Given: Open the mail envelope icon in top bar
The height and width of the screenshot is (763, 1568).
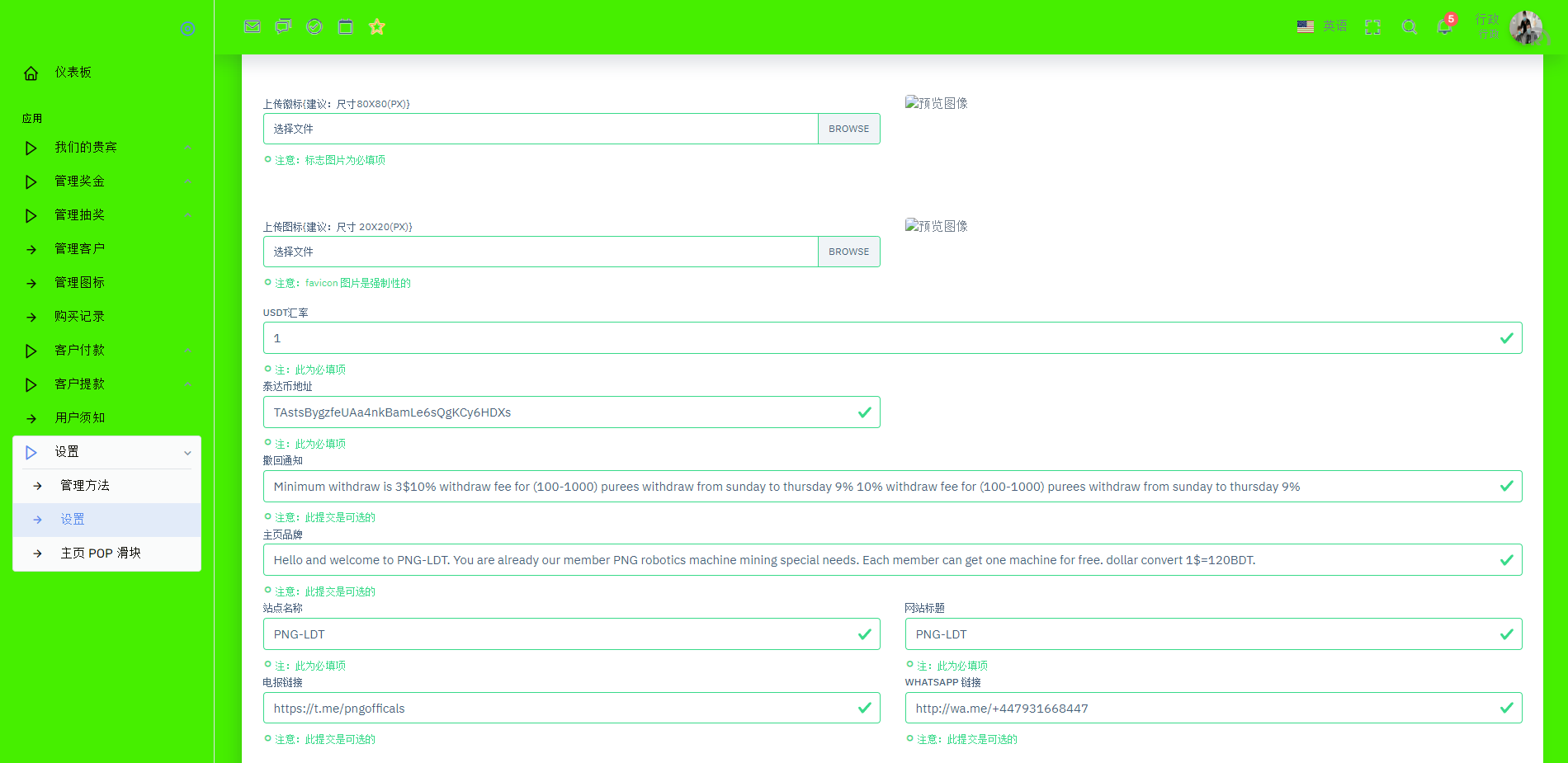Looking at the screenshot, I should 253,26.
